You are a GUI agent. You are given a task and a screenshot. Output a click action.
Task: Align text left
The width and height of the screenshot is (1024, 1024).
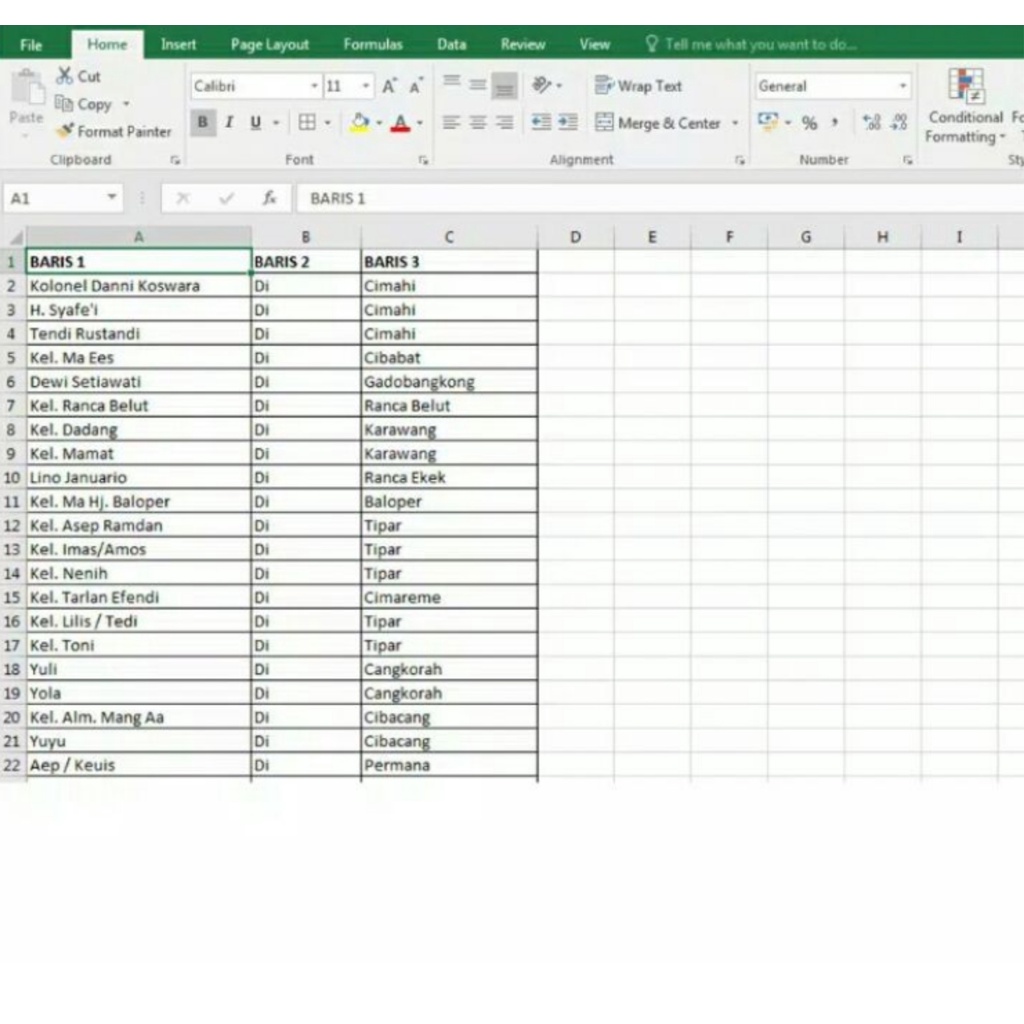451,122
